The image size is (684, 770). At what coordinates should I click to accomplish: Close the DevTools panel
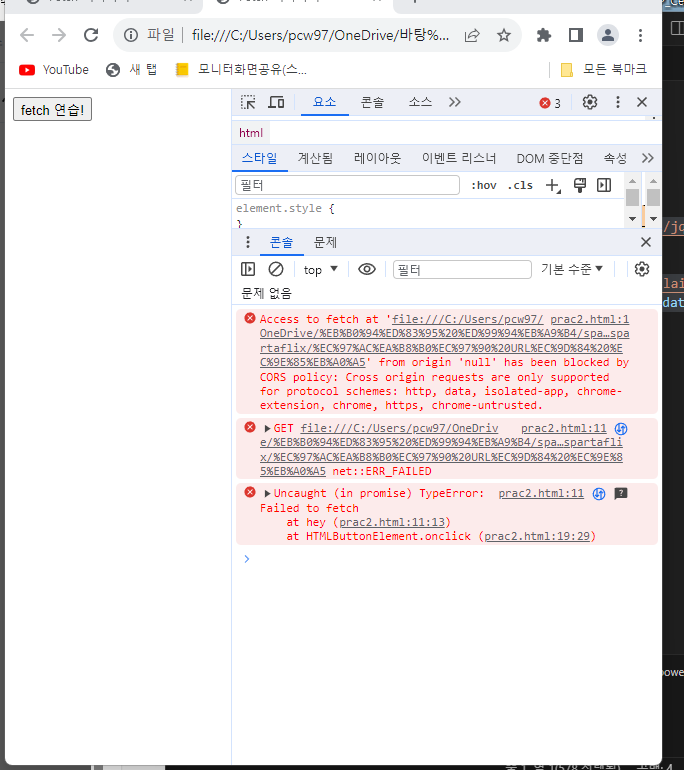click(x=642, y=102)
